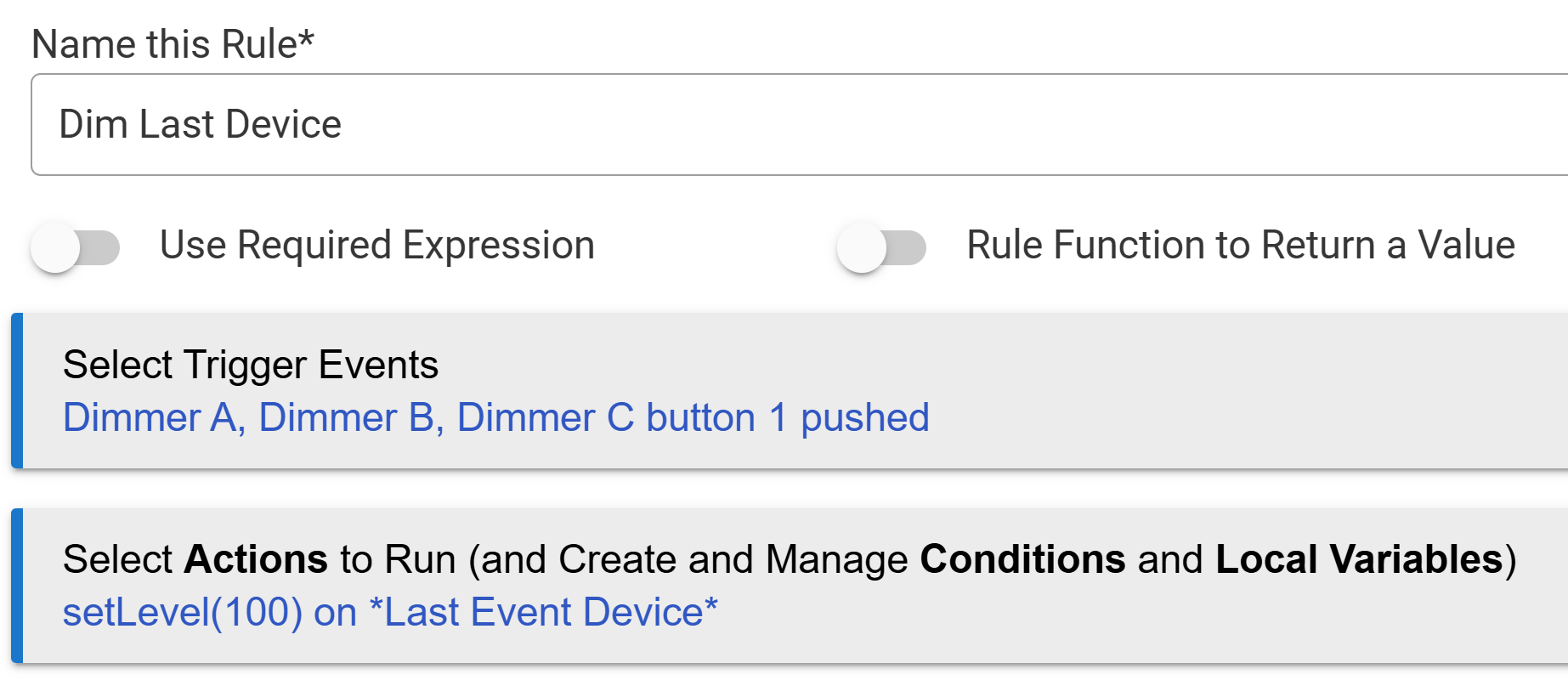Click the Rule Function to Return a Value label

click(x=1240, y=246)
